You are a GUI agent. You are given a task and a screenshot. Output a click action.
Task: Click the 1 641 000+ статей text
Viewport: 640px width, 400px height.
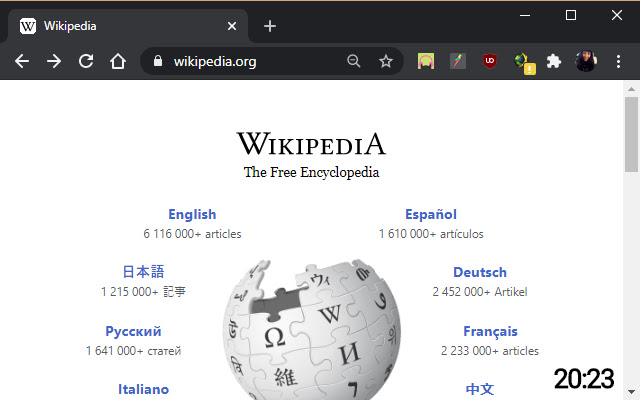click(x=133, y=351)
